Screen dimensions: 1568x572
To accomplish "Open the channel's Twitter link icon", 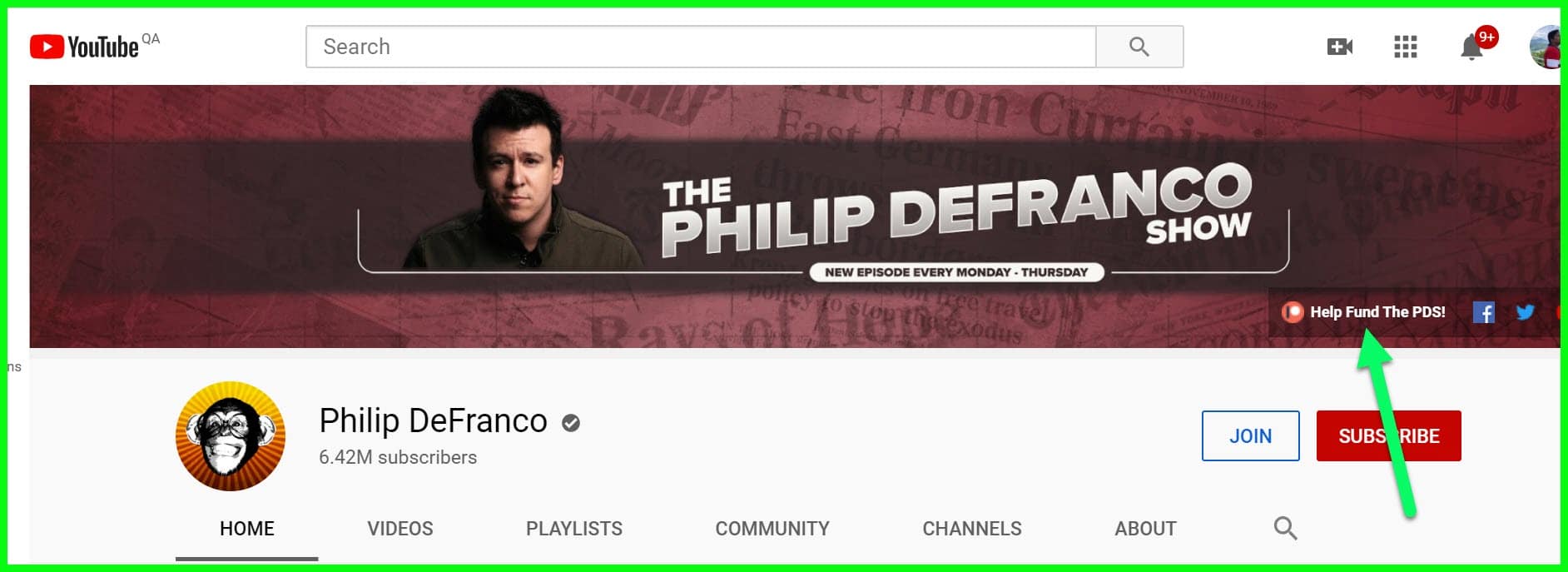I will 1525,312.
